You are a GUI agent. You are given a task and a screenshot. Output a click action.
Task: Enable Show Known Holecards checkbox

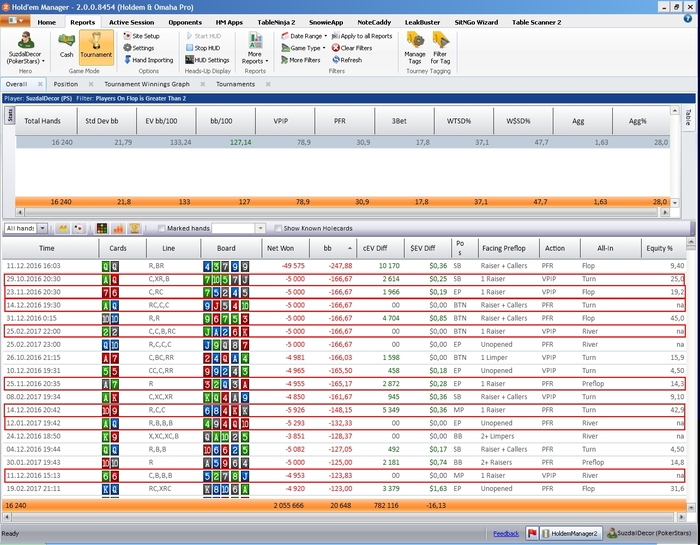point(278,229)
